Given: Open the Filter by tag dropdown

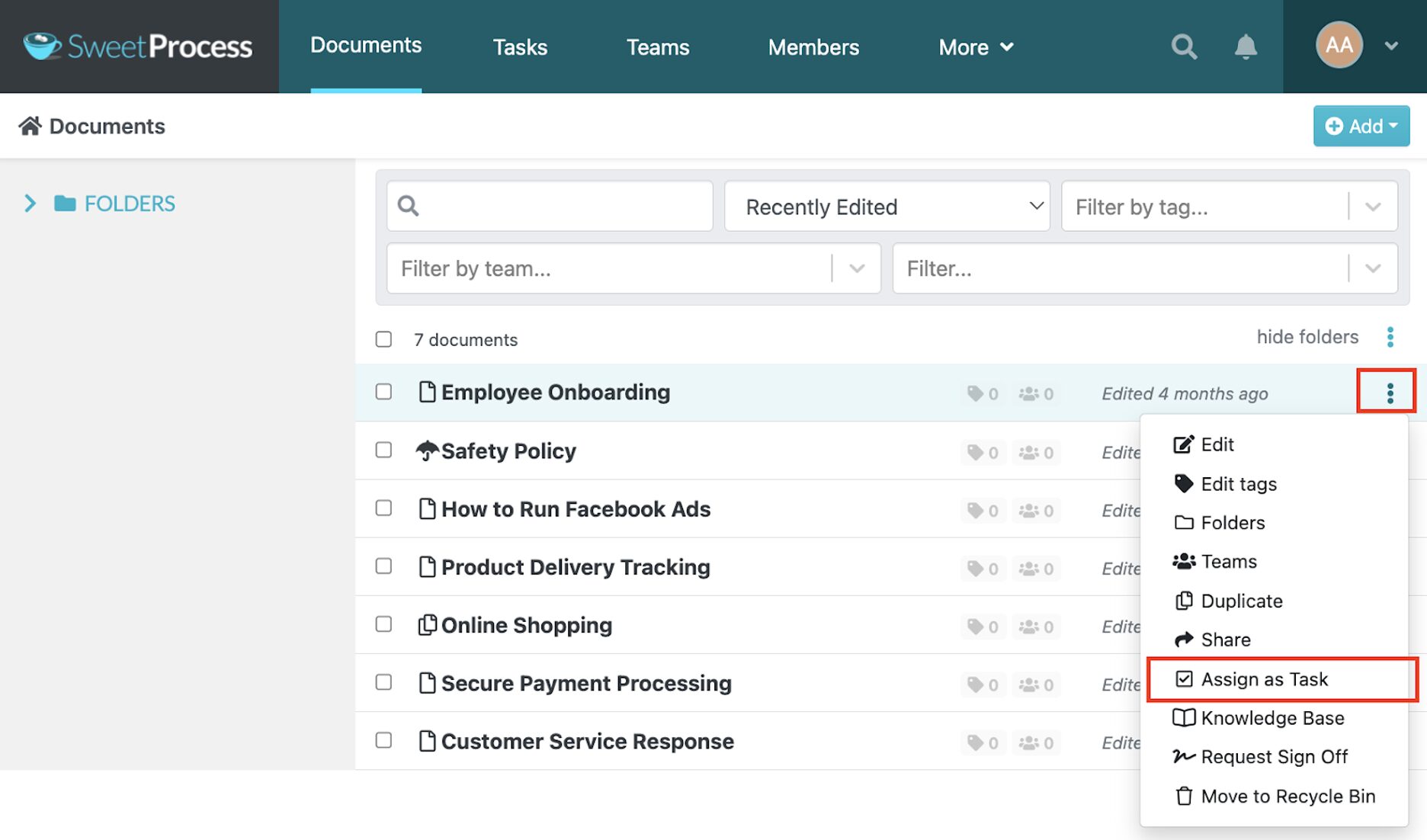Looking at the screenshot, I should point(1229,206).
